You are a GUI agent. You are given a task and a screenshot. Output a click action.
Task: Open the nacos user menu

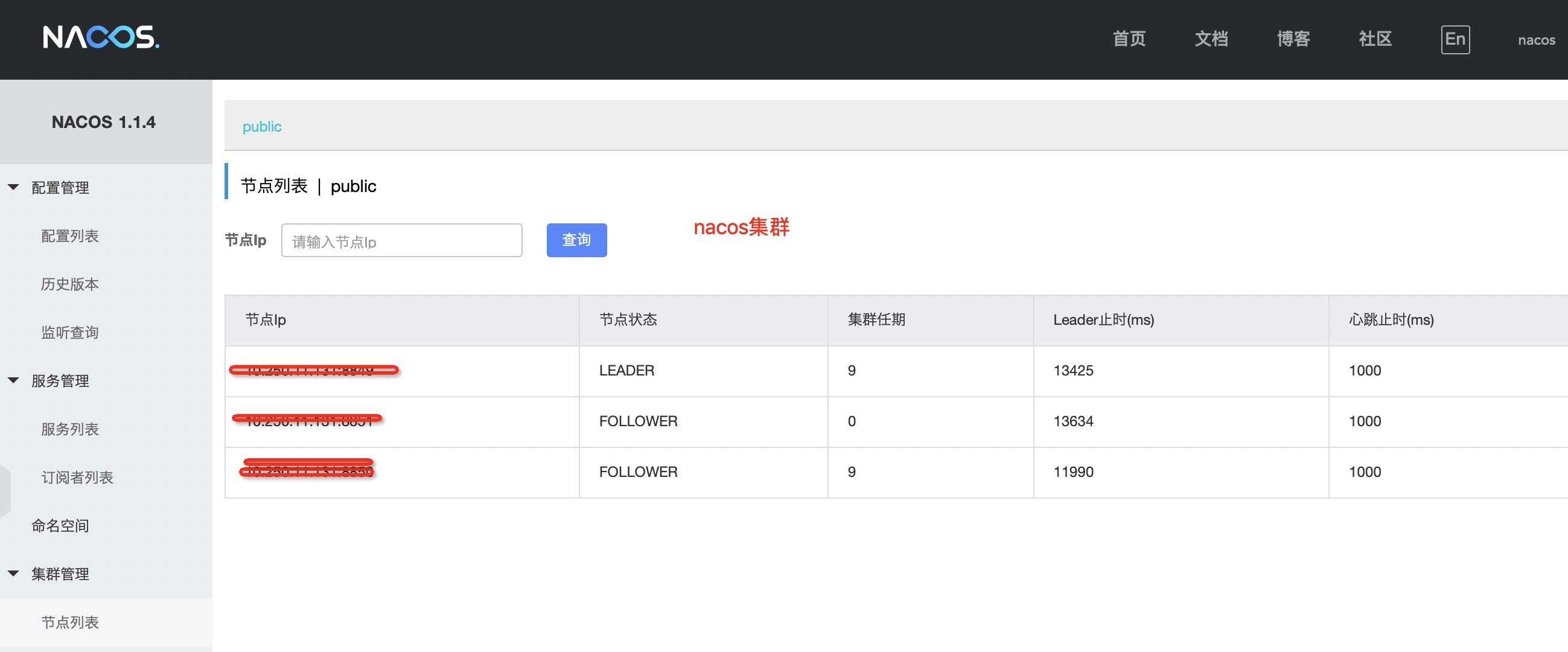pyautogui.click(x=1537, y=40)
